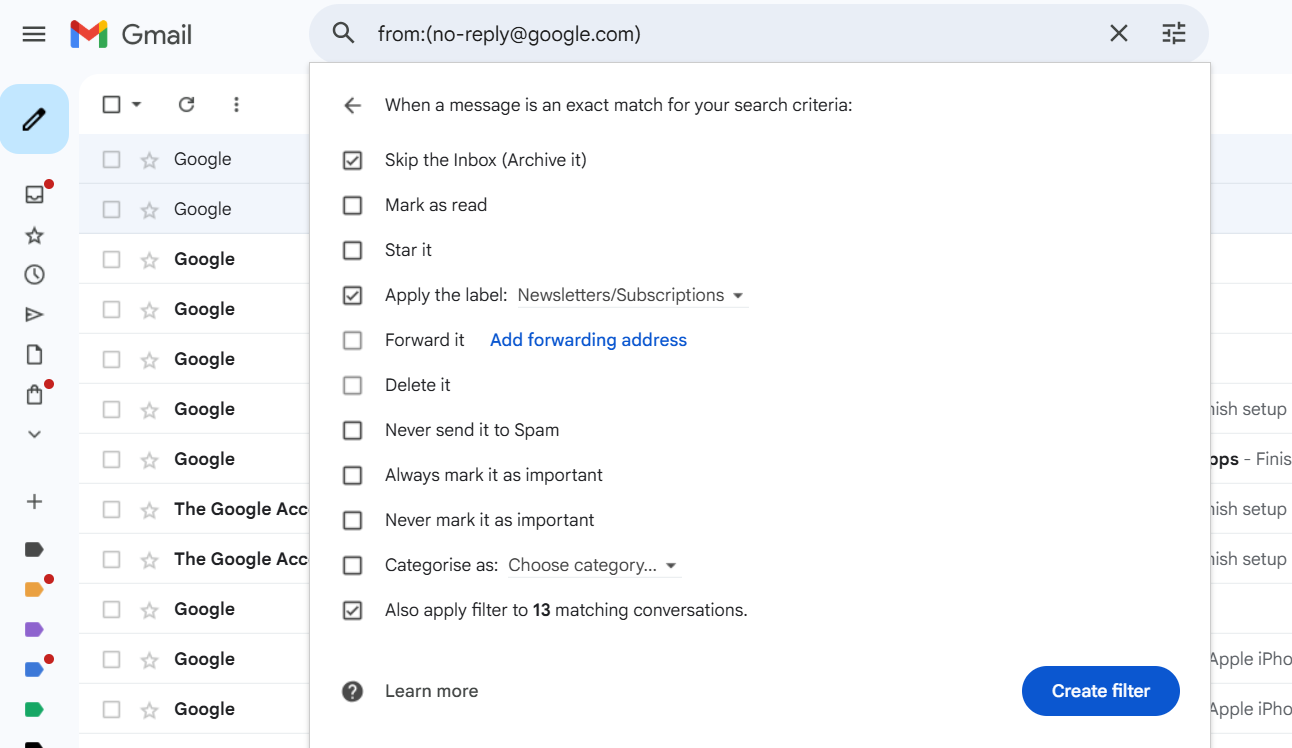This screenshot has height=748, width=1292.
Task: Click the Compose pencil button
Action: point(34,119)
